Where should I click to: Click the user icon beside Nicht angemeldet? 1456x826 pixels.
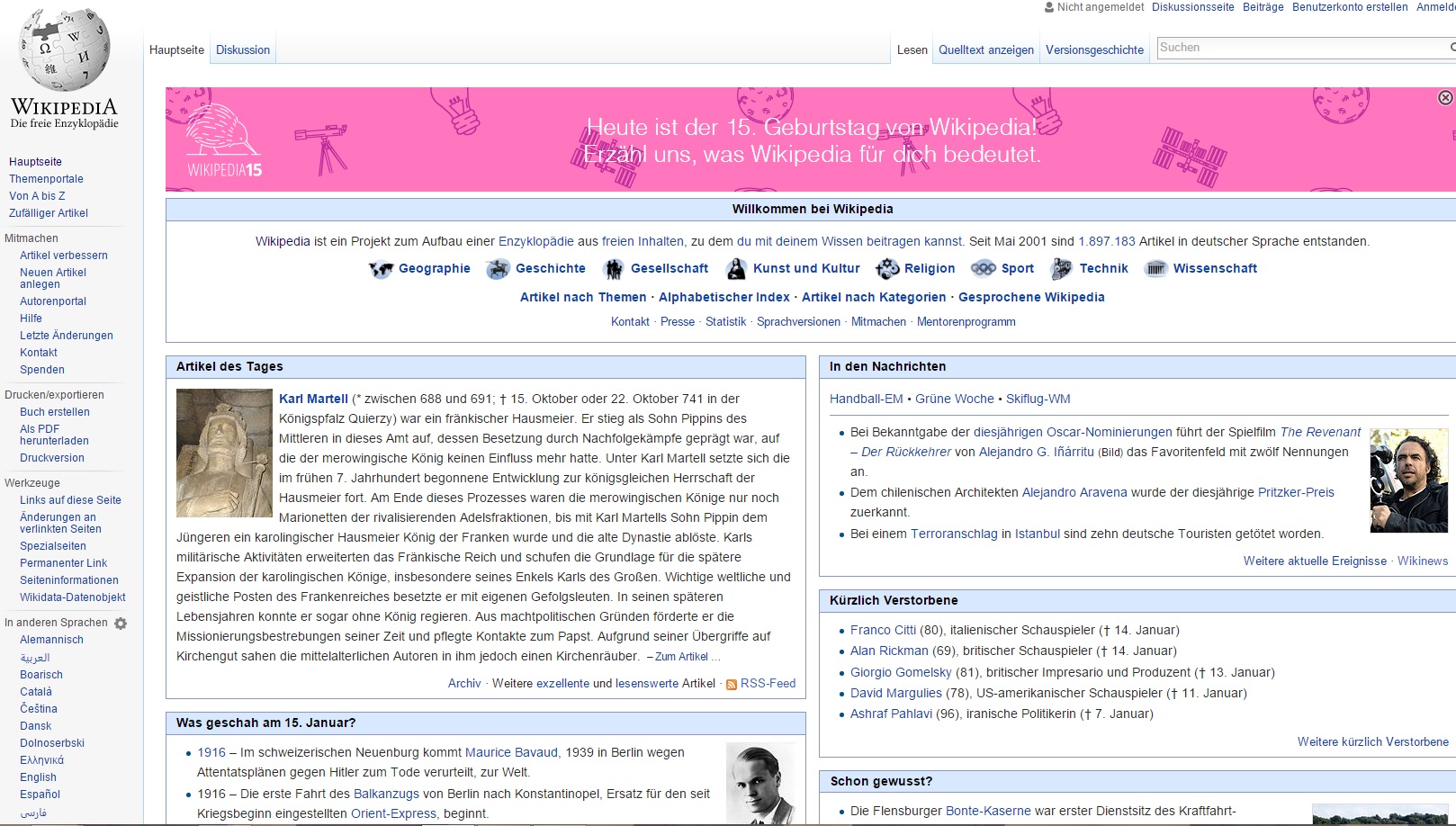(1048, 7)
